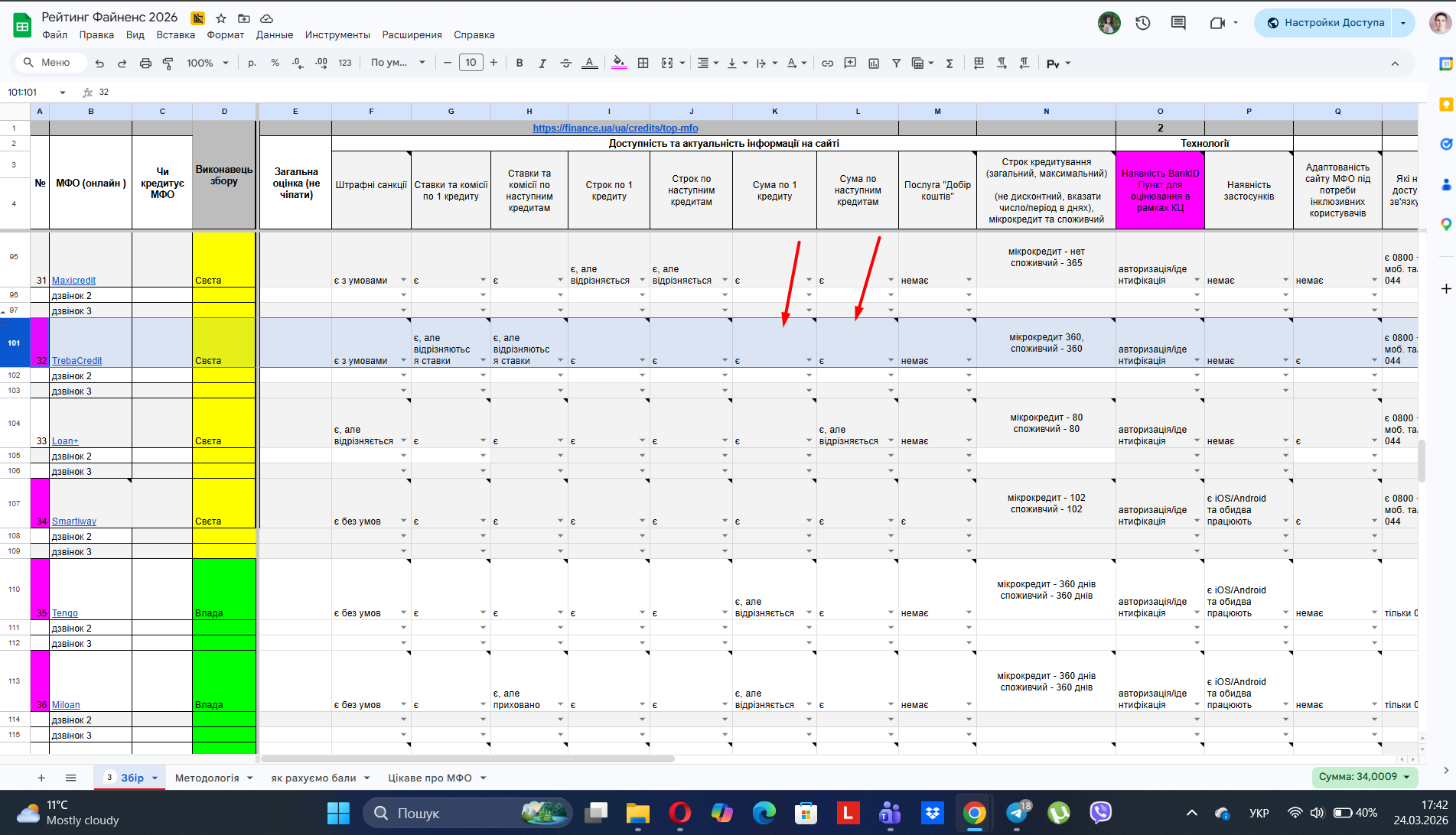This screenshot has height=835, width=1456.
Task: Switch to the Методологія sheet tab
Action: click(207, 778)
